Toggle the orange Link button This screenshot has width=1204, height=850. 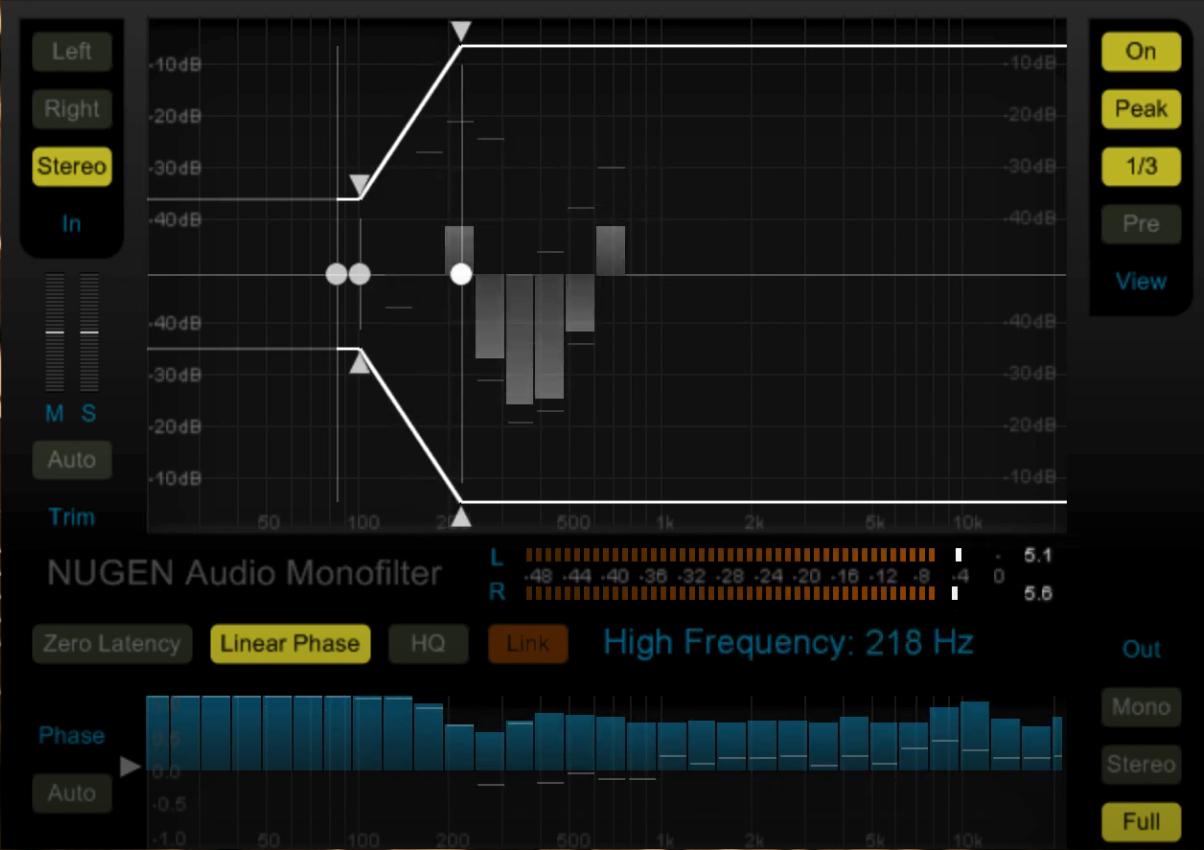(528, 644)
